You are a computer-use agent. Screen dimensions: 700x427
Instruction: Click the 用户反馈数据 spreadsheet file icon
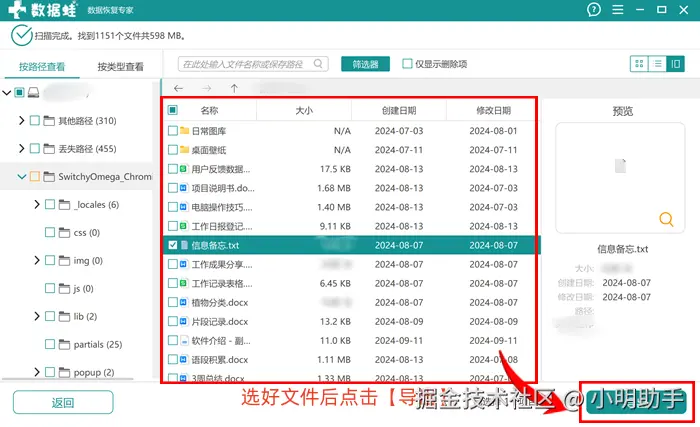coord(183,169)
